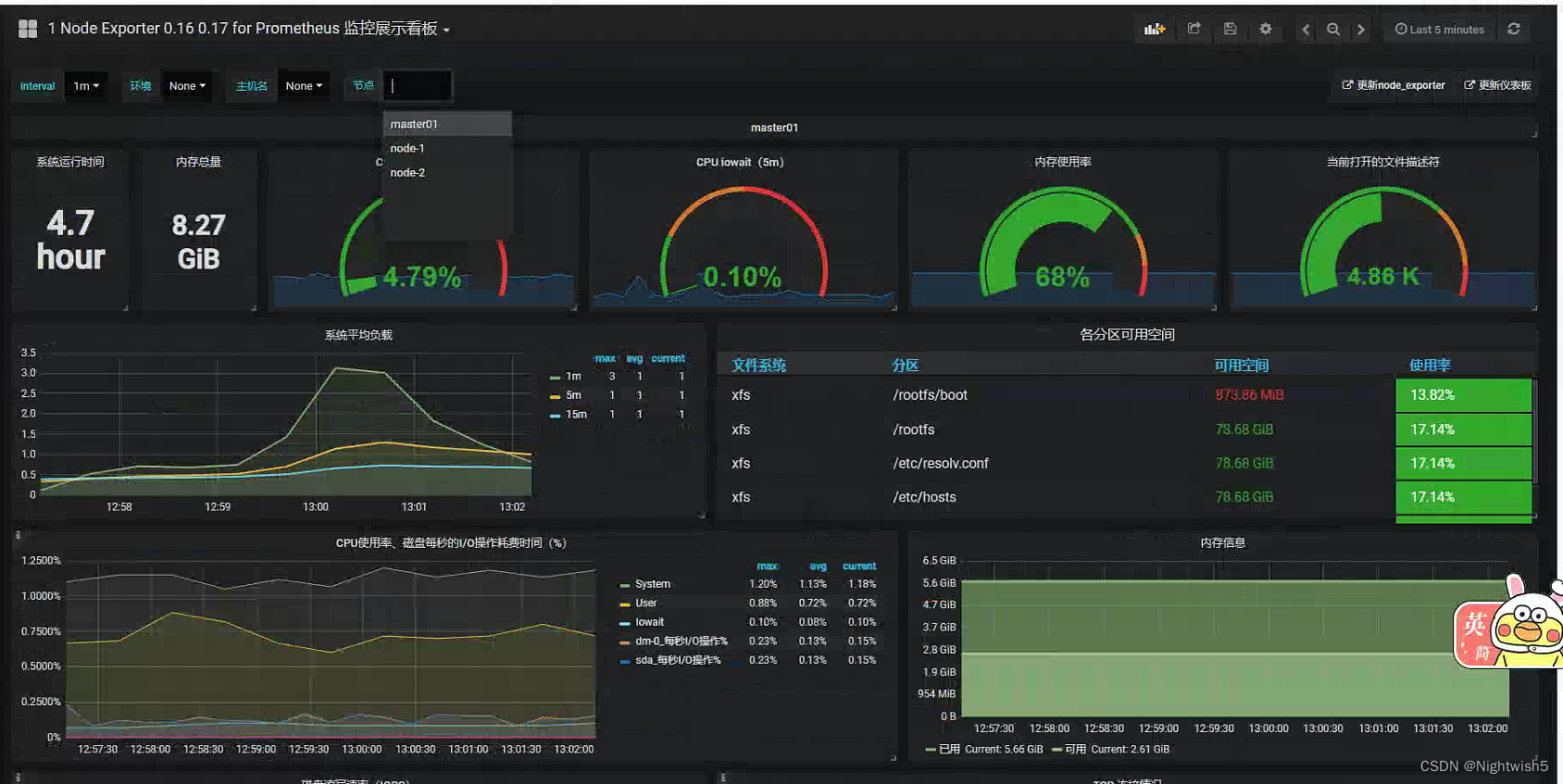Select node-2 from node list
The height and width of the screenshot is (784, 1563).
click(447, 172)
